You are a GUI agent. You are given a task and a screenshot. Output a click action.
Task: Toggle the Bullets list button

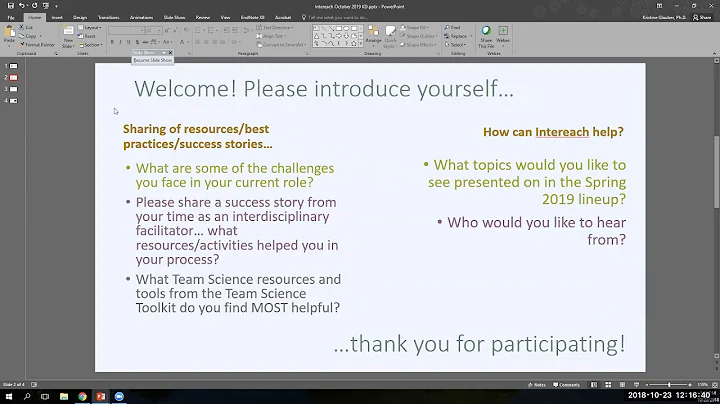(199, 30)
